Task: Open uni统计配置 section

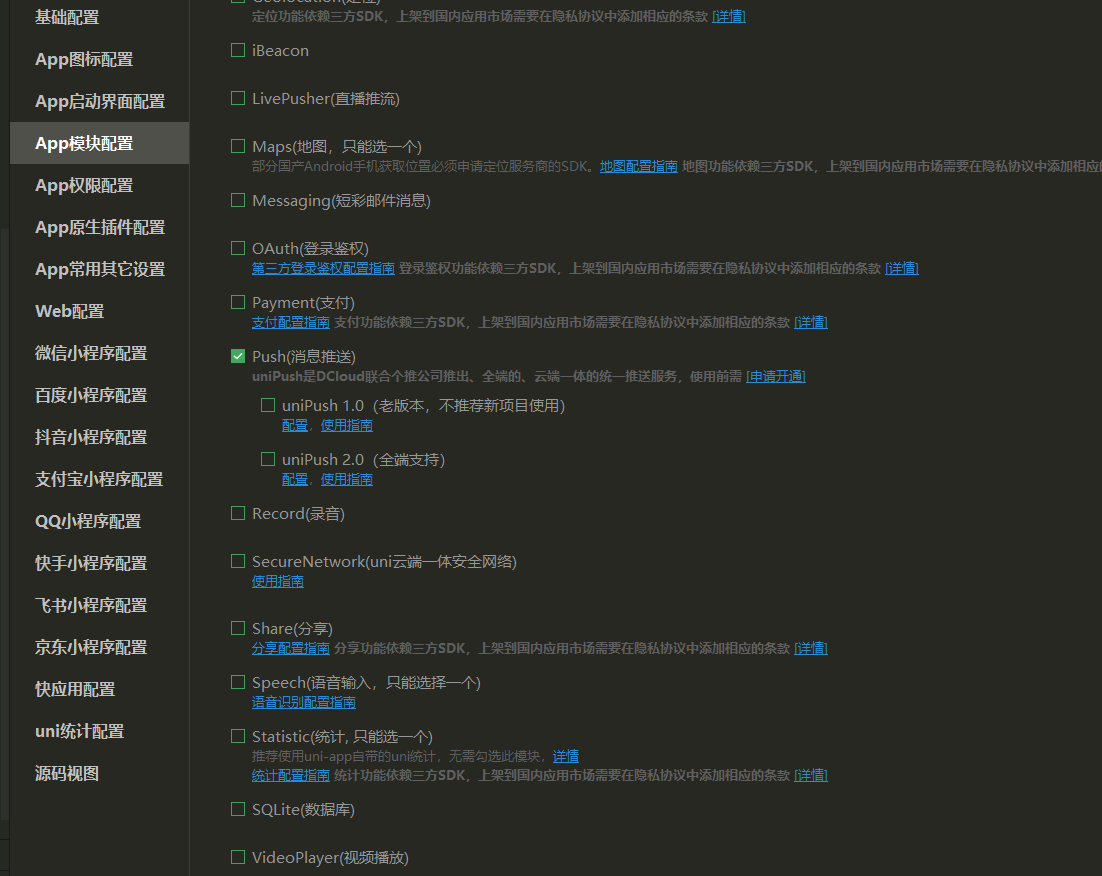Action: click(x=79, y=731)
